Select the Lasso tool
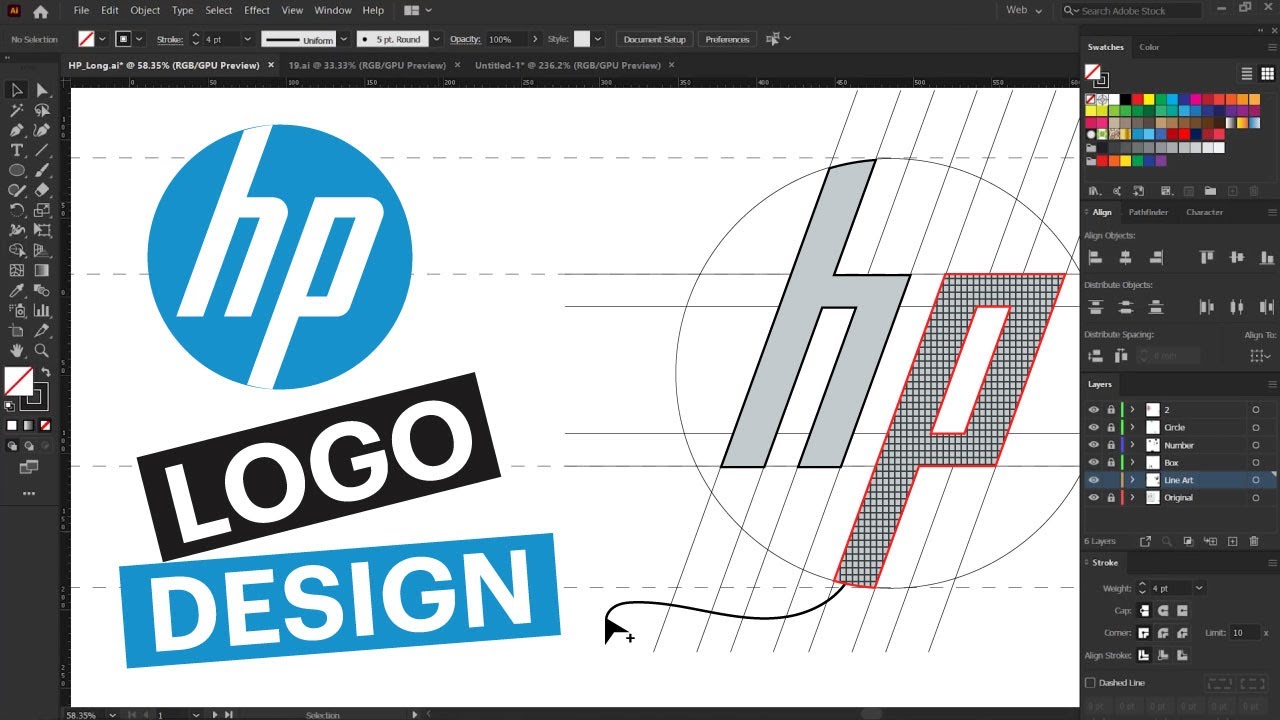Screen dimensions: 1280x720 coord(42,110)
